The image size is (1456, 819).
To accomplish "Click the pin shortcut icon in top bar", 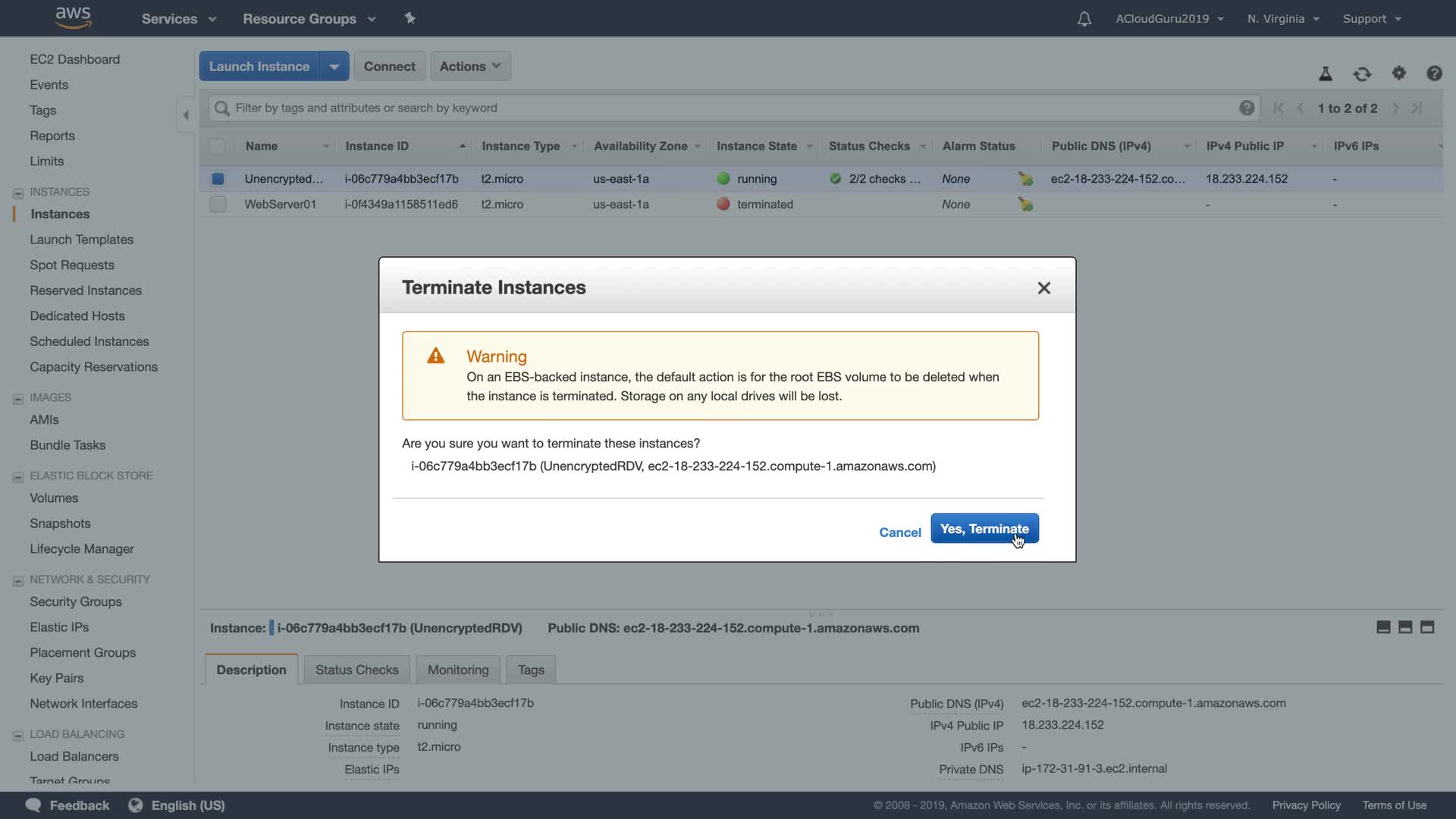I will (410, 18).
